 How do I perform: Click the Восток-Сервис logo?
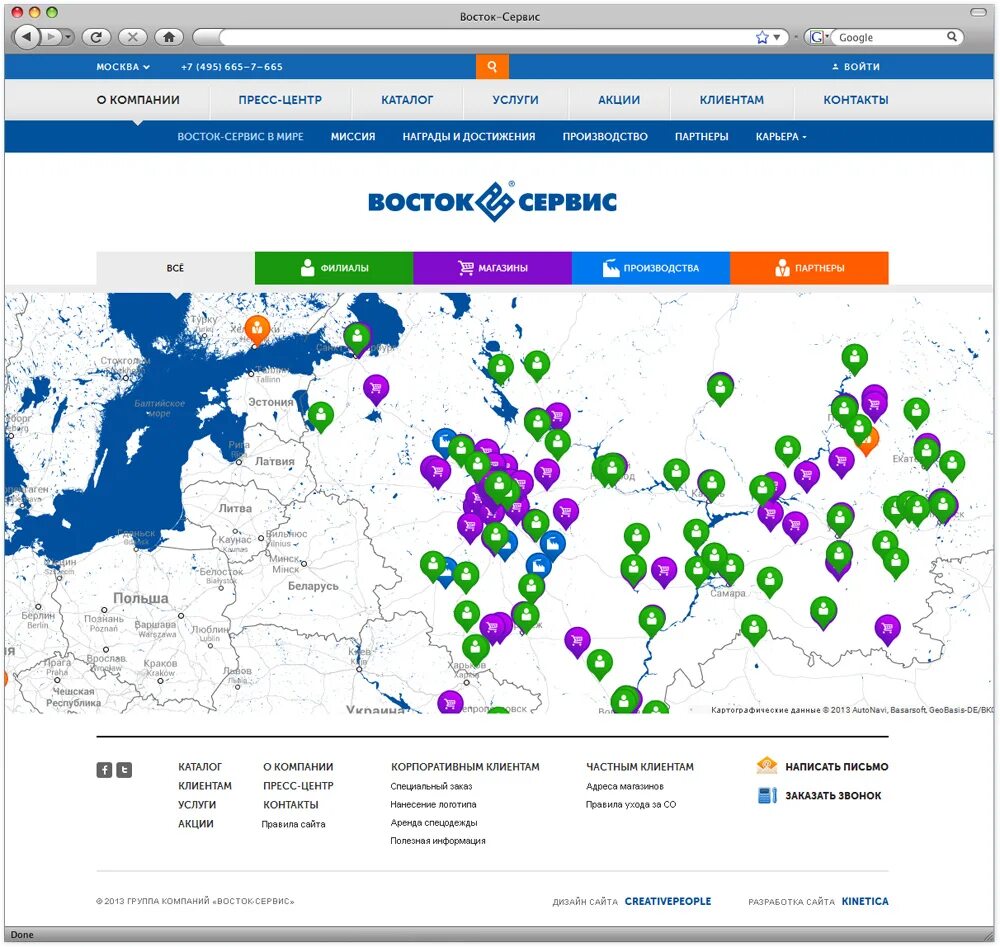point(492,202)
